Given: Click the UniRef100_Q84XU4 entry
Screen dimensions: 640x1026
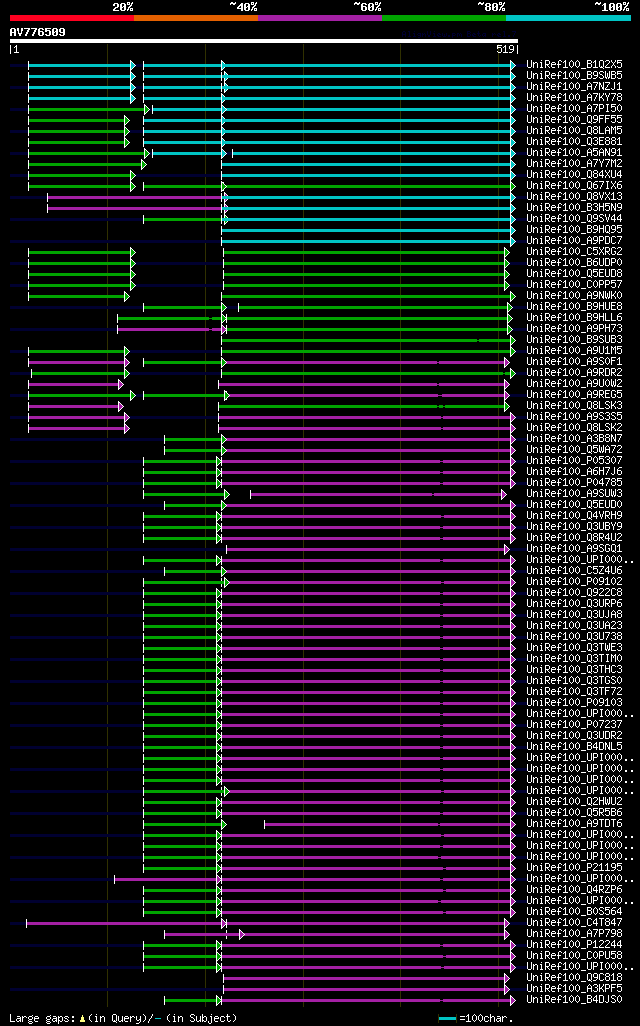Looking at the screenshot, I should coord(575,175).
